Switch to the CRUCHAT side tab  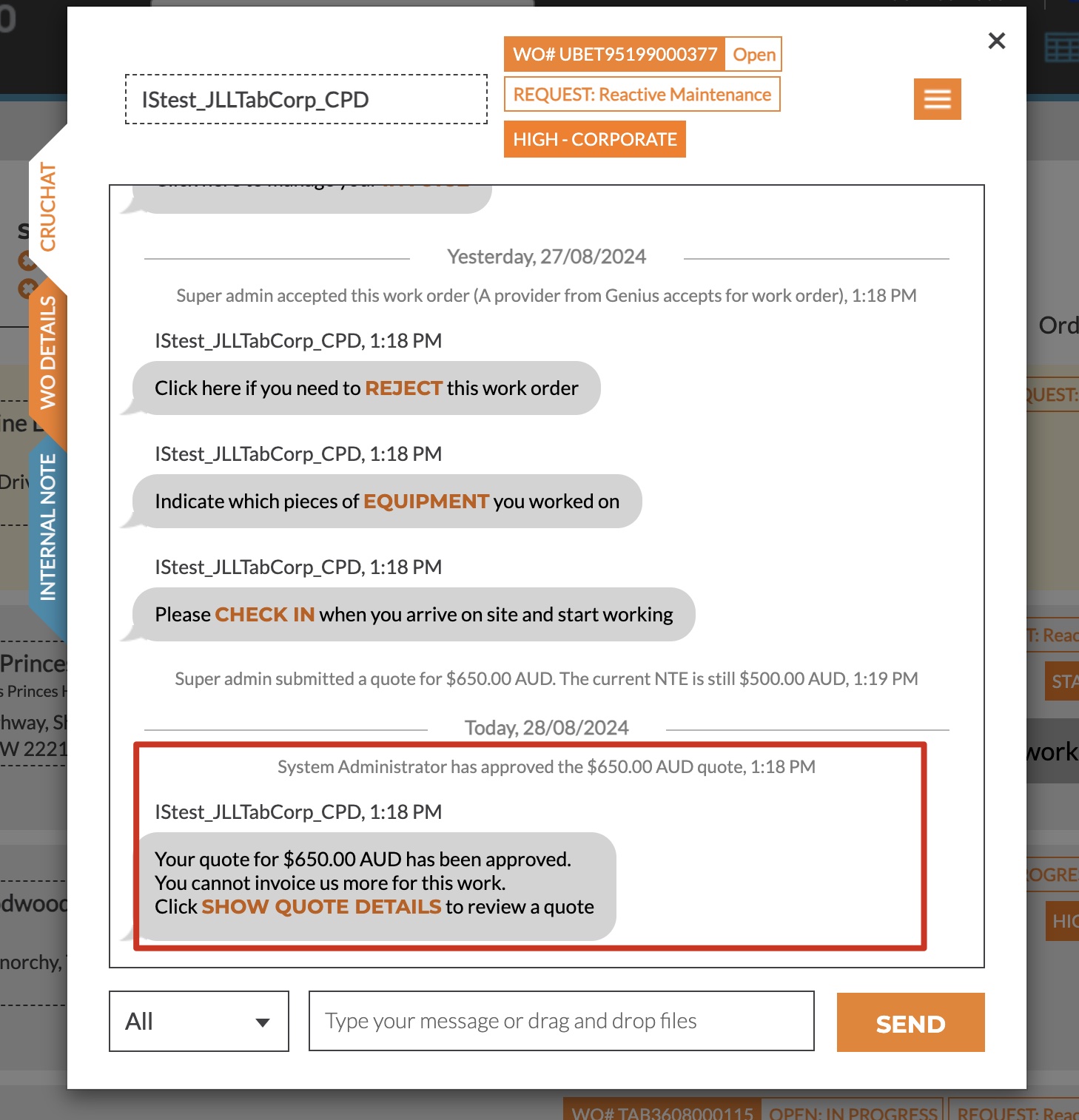coord(48,207)
